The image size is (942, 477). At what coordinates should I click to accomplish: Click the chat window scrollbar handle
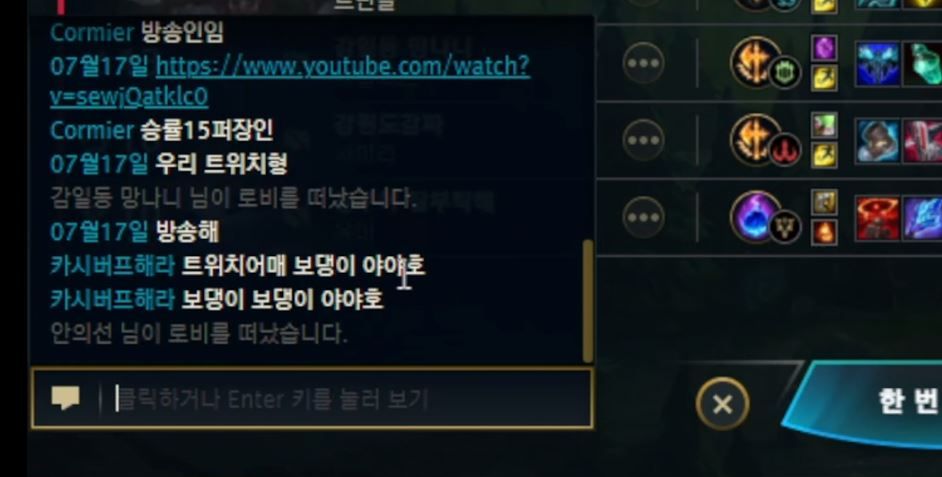tap(588, 301)
